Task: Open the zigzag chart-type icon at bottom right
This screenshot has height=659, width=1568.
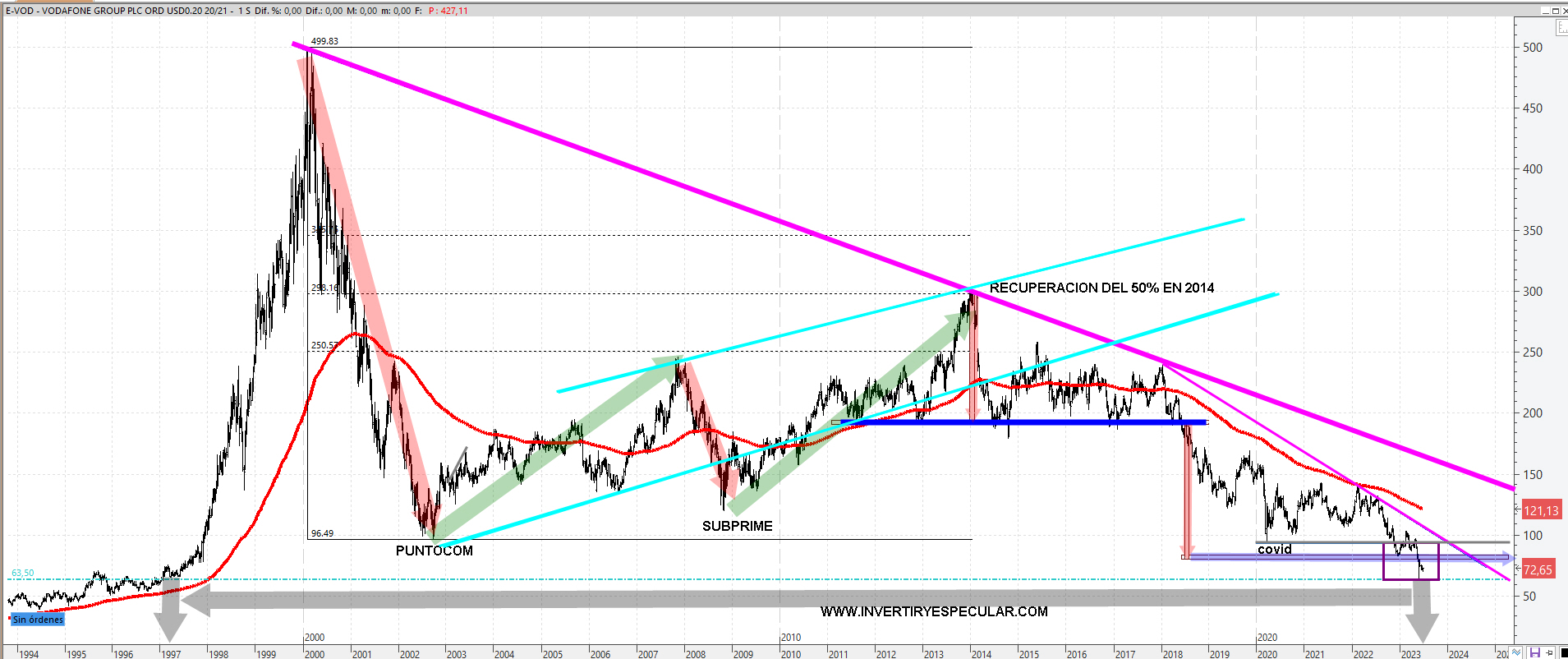Action: click(1517, 652)
